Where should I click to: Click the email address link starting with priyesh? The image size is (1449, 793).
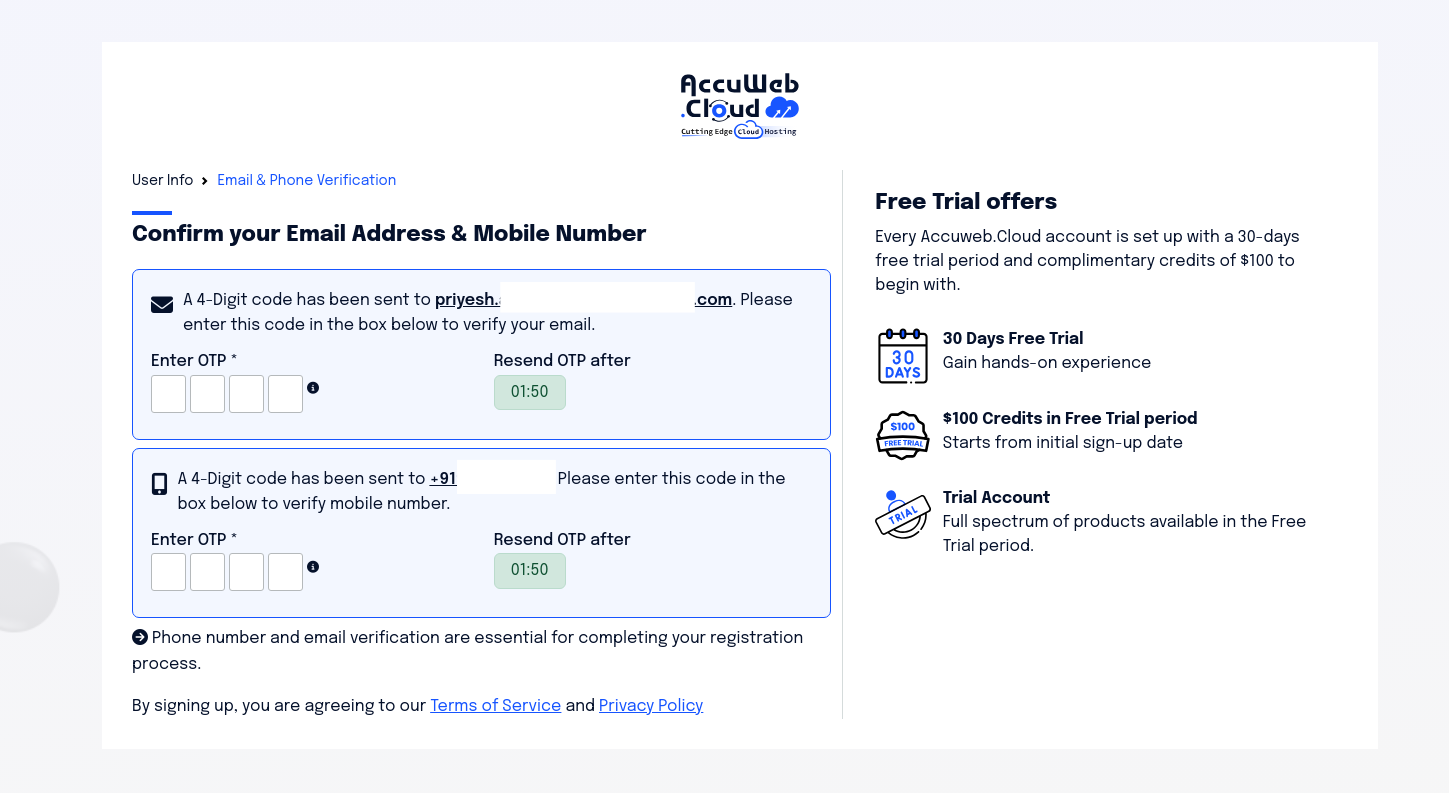point(583,299)
